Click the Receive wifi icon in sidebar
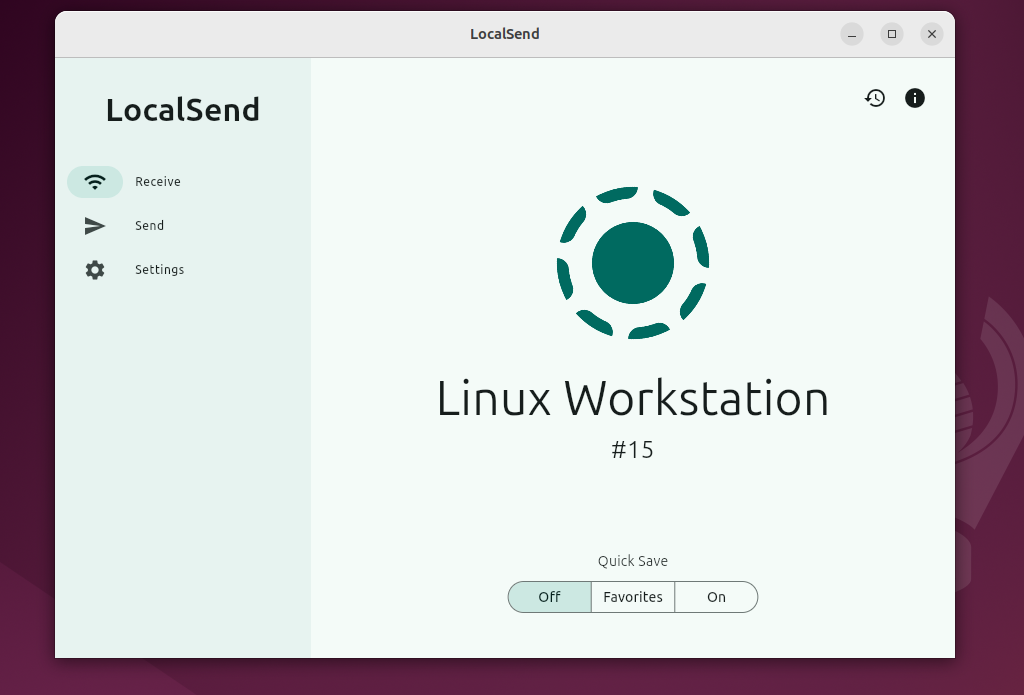 click(95, 182)
